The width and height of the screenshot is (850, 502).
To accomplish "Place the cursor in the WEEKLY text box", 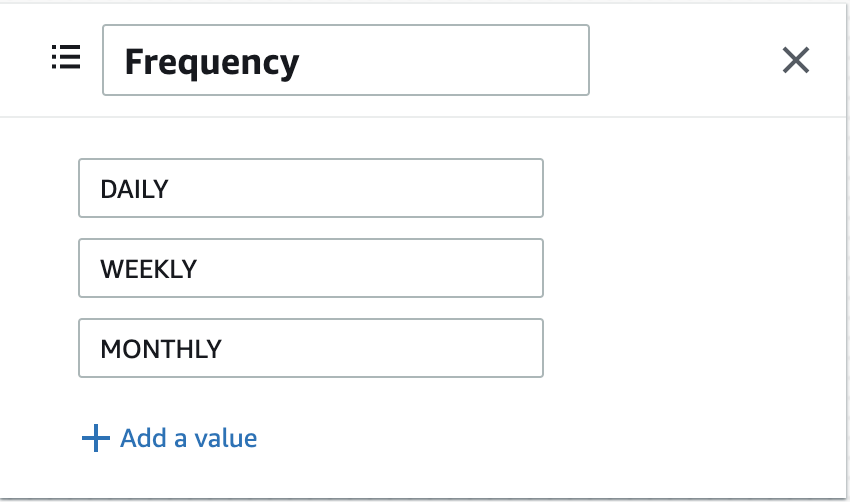I will pos(311,268).
